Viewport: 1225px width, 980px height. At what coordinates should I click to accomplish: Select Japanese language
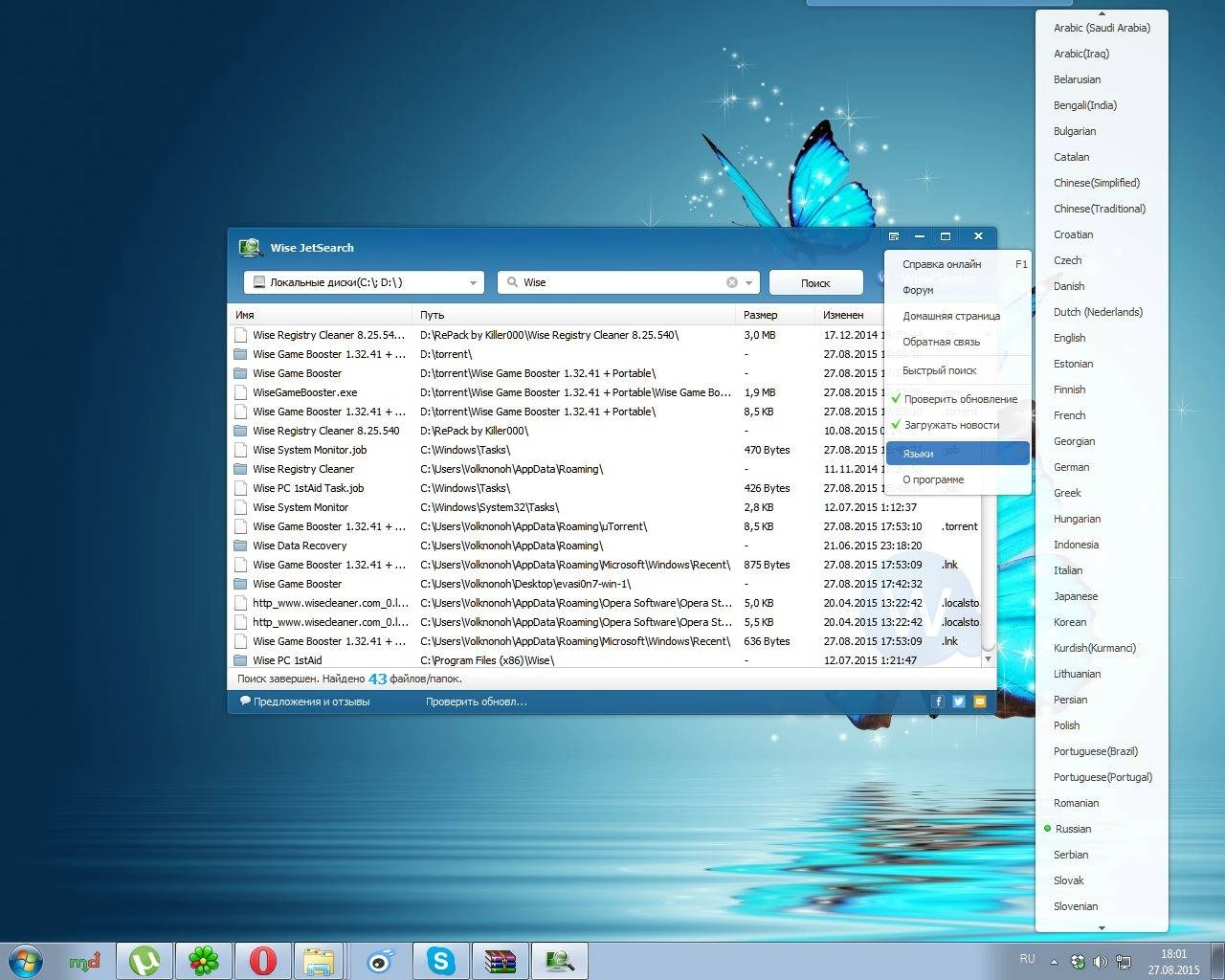tap(1102, 596)
